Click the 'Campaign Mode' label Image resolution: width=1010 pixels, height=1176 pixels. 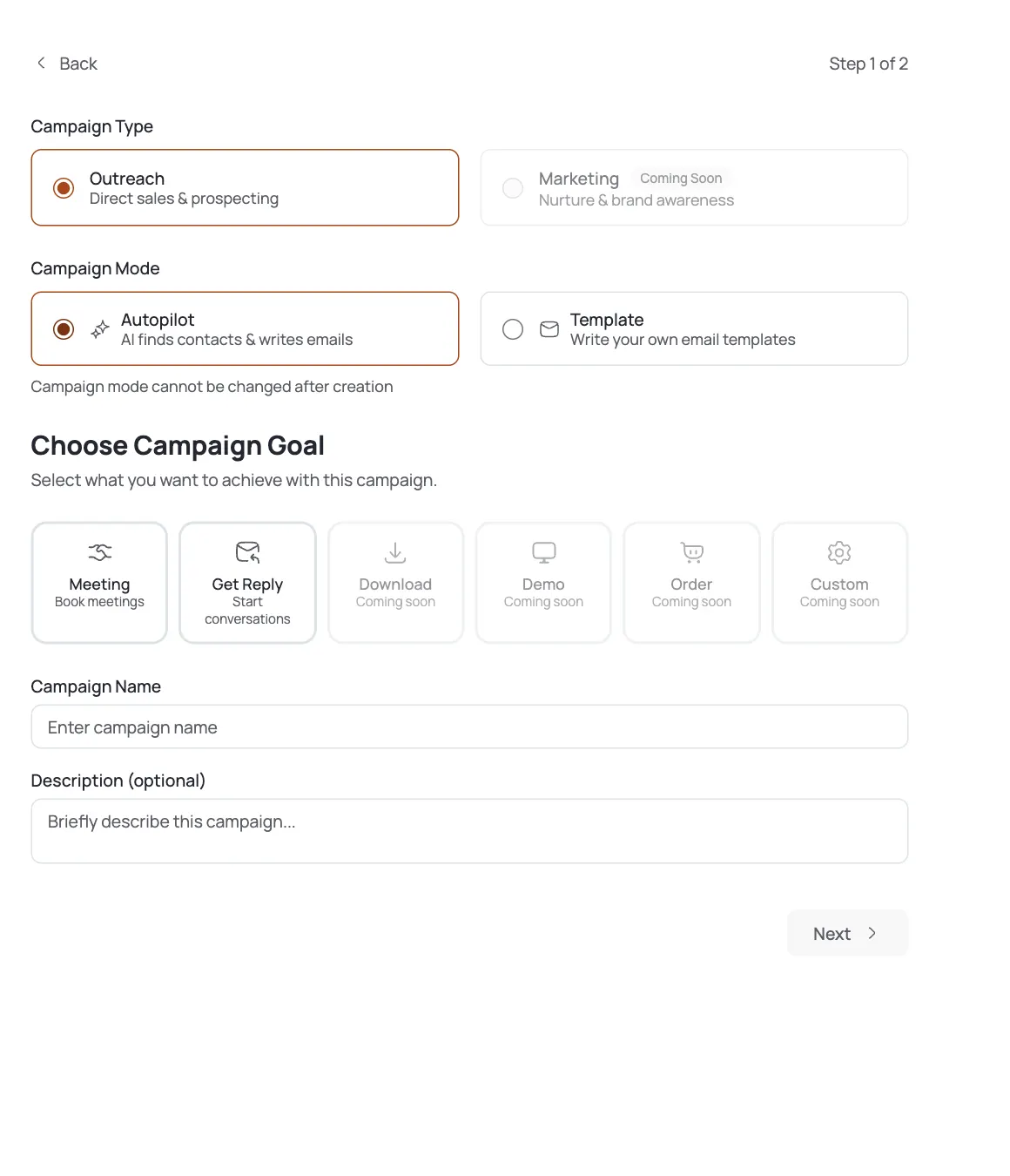(x=95, y=268)
